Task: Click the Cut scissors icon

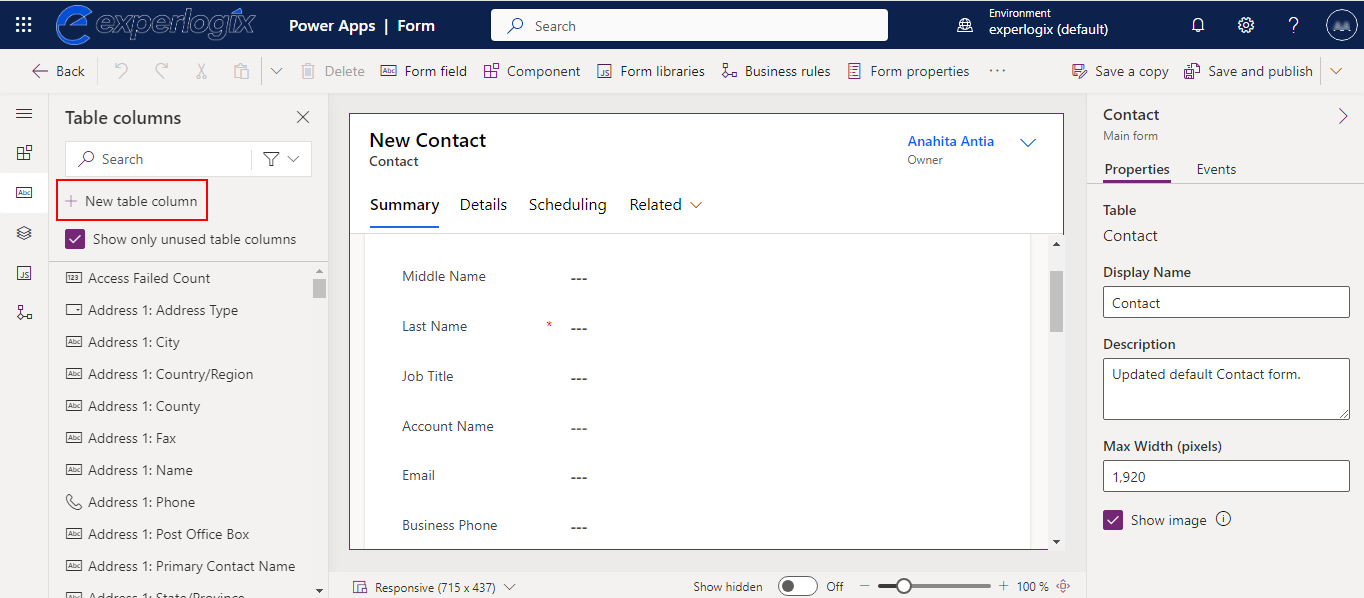Action: [x=201, y=71]
